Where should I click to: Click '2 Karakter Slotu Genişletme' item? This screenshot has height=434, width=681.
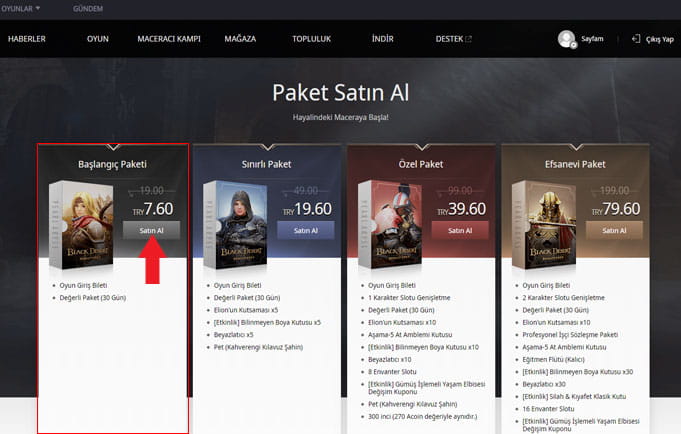pos(563,298)
